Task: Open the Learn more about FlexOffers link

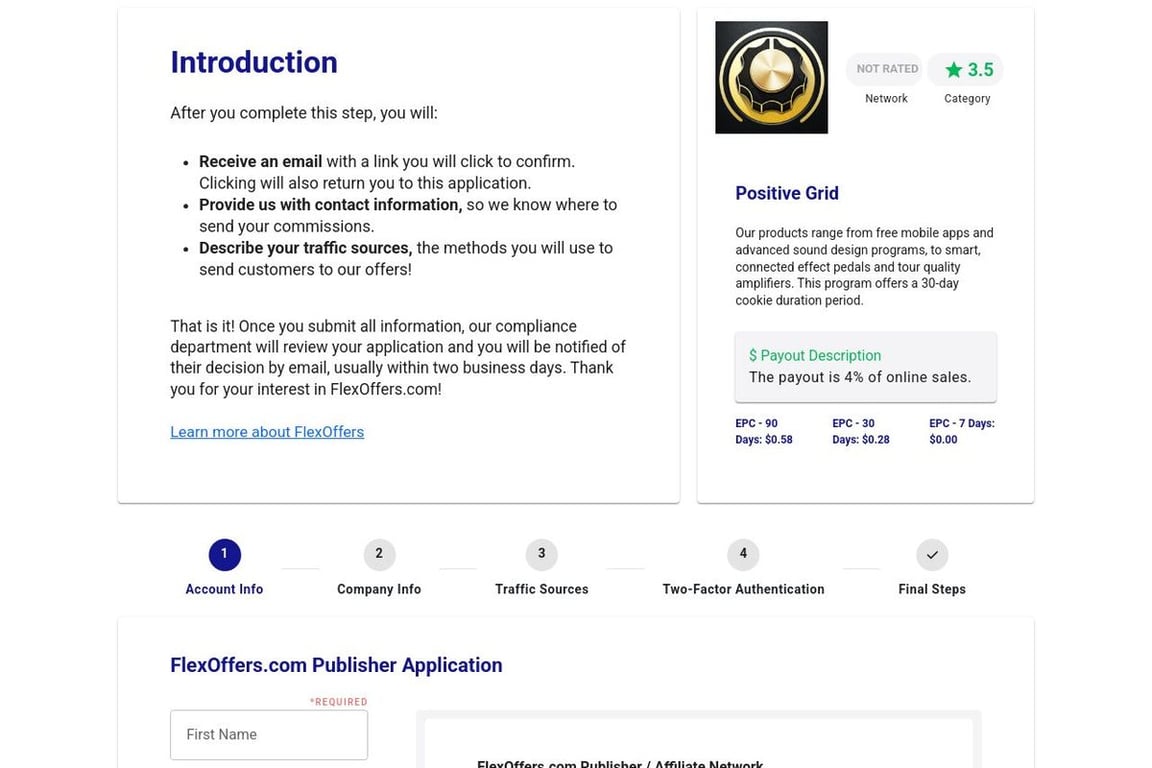Action: [267, 432]
